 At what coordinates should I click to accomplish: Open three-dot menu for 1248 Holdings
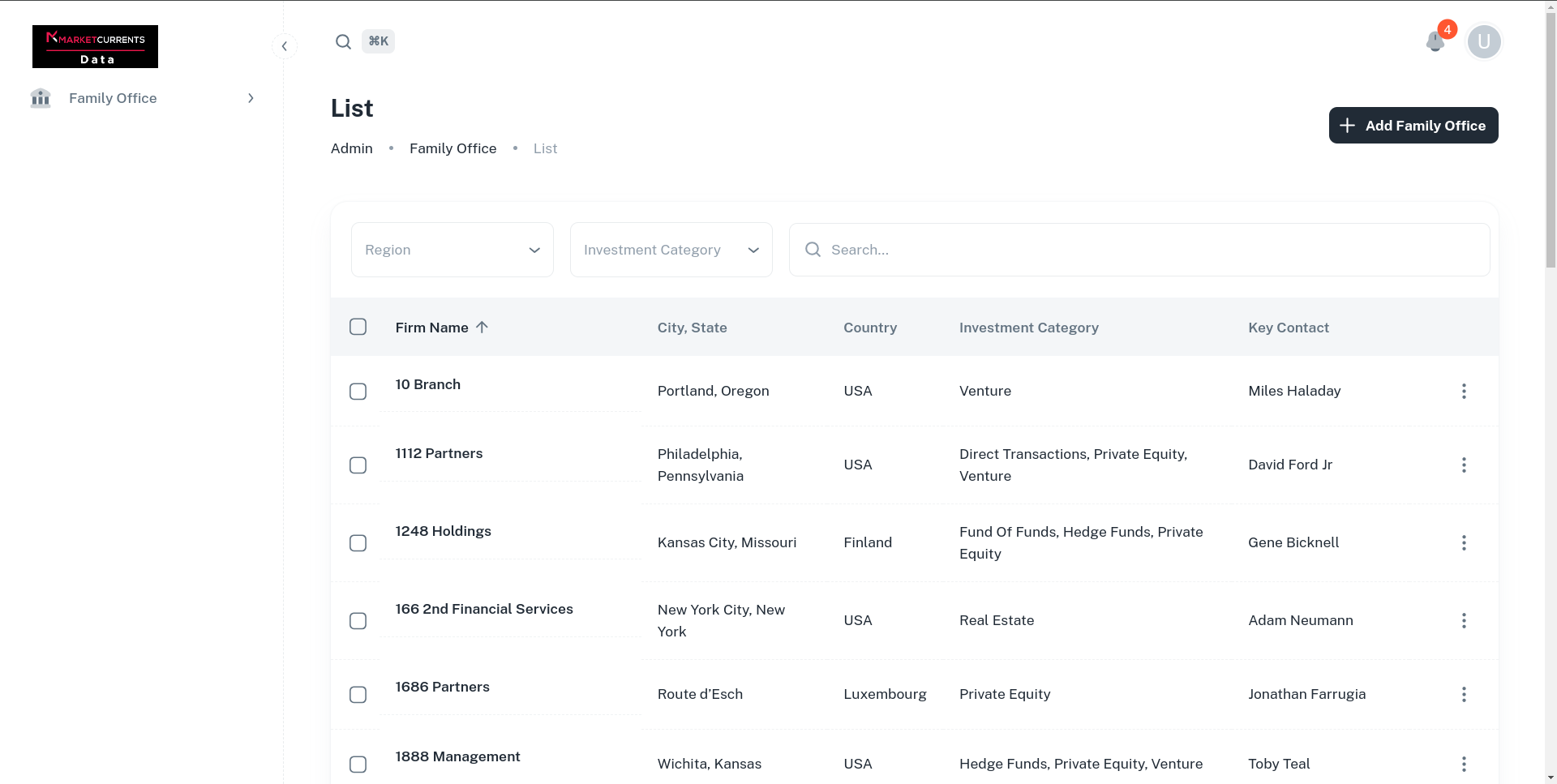point(1463,543)
